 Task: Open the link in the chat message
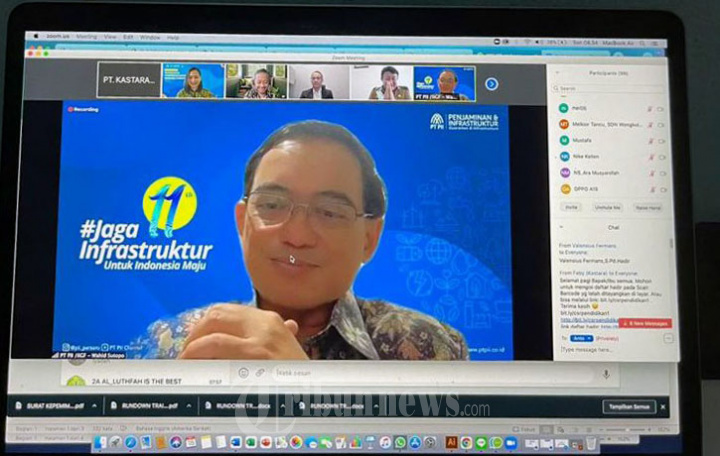(589, 320)
